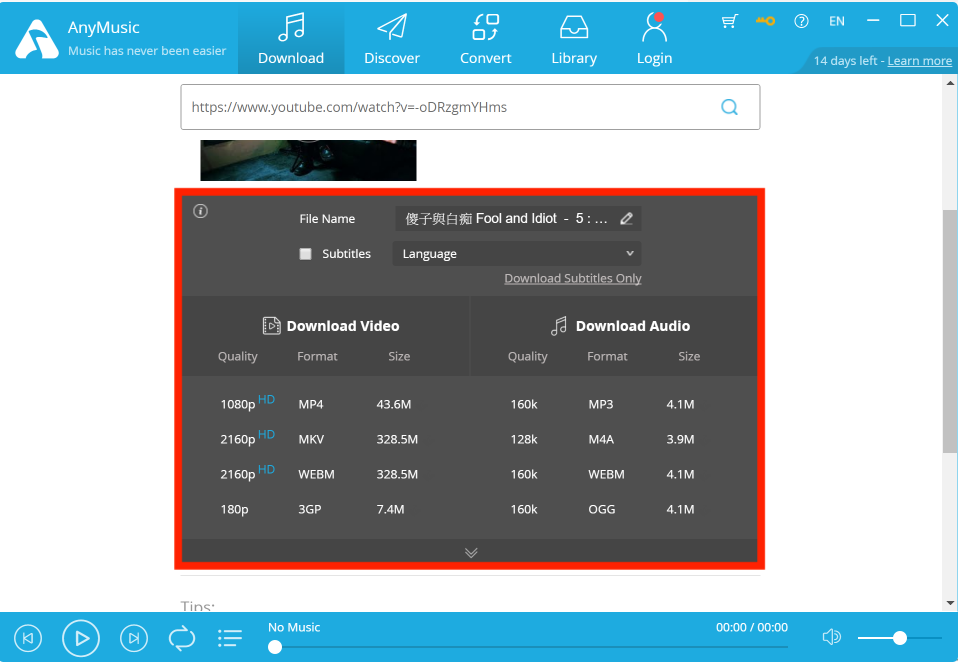Open the playlist queue icon
The image size is (958, 662).
tap(230, 638)
